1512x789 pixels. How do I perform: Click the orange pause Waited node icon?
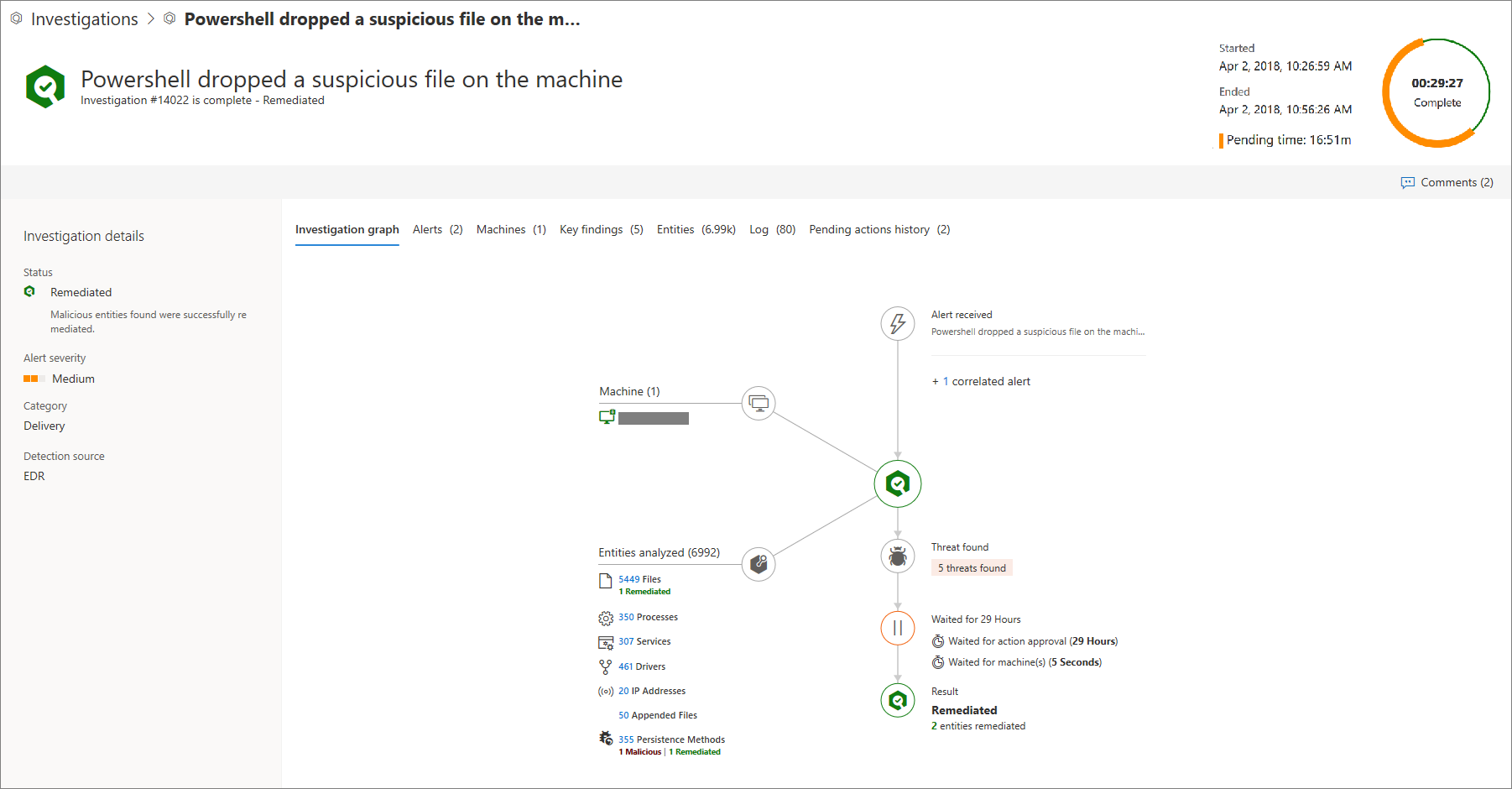click(897, 628)
